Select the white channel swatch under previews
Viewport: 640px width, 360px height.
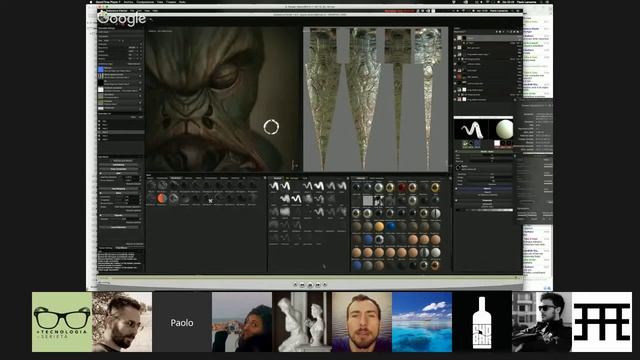[x=497, y=143]
